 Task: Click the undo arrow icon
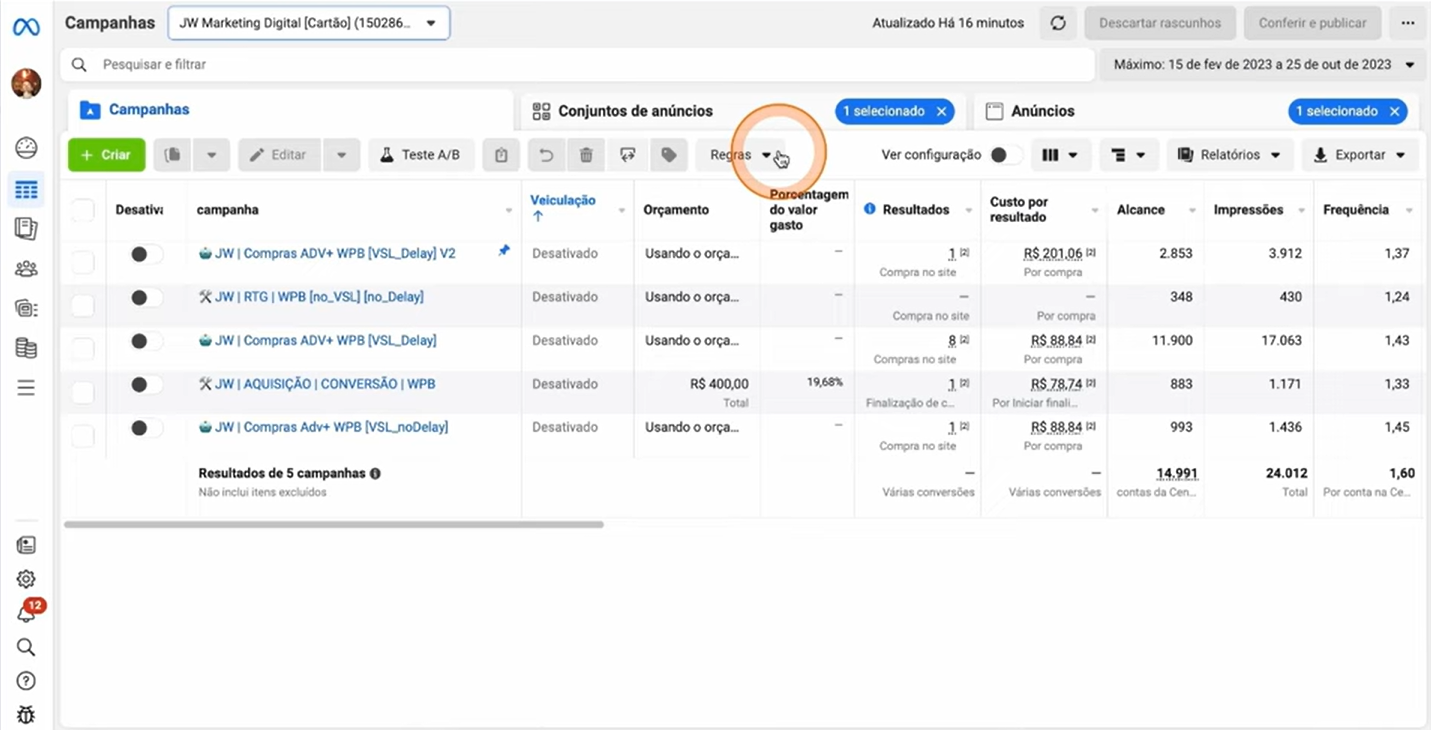click(546, 155)
